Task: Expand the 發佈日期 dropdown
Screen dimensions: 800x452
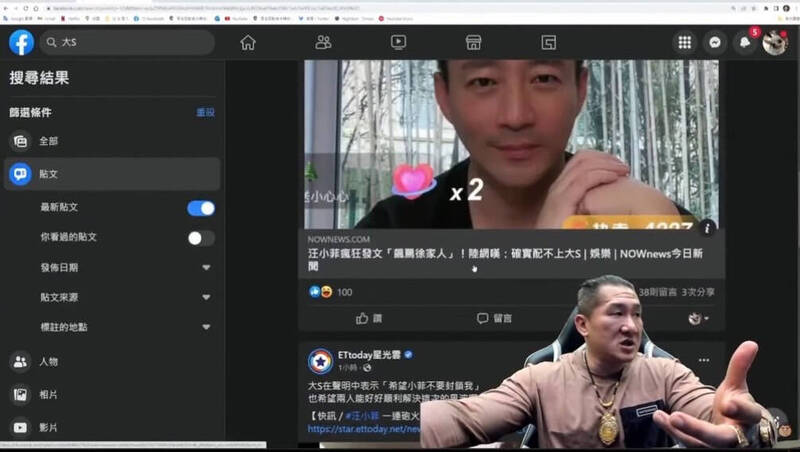Action: click(x=206, y=267)
